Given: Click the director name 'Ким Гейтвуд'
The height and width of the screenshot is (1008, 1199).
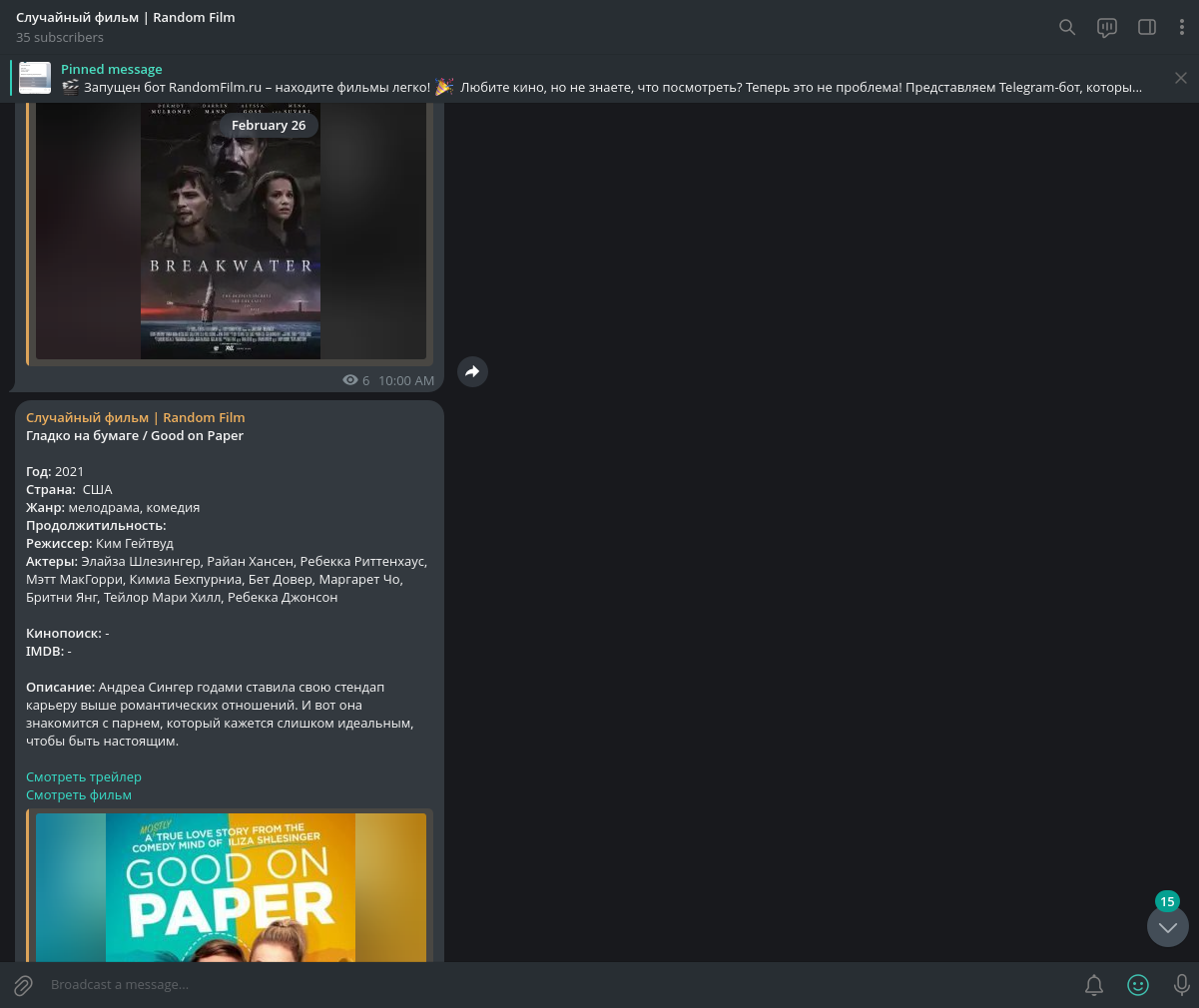Looking at the screenshot, I should 135,543.
